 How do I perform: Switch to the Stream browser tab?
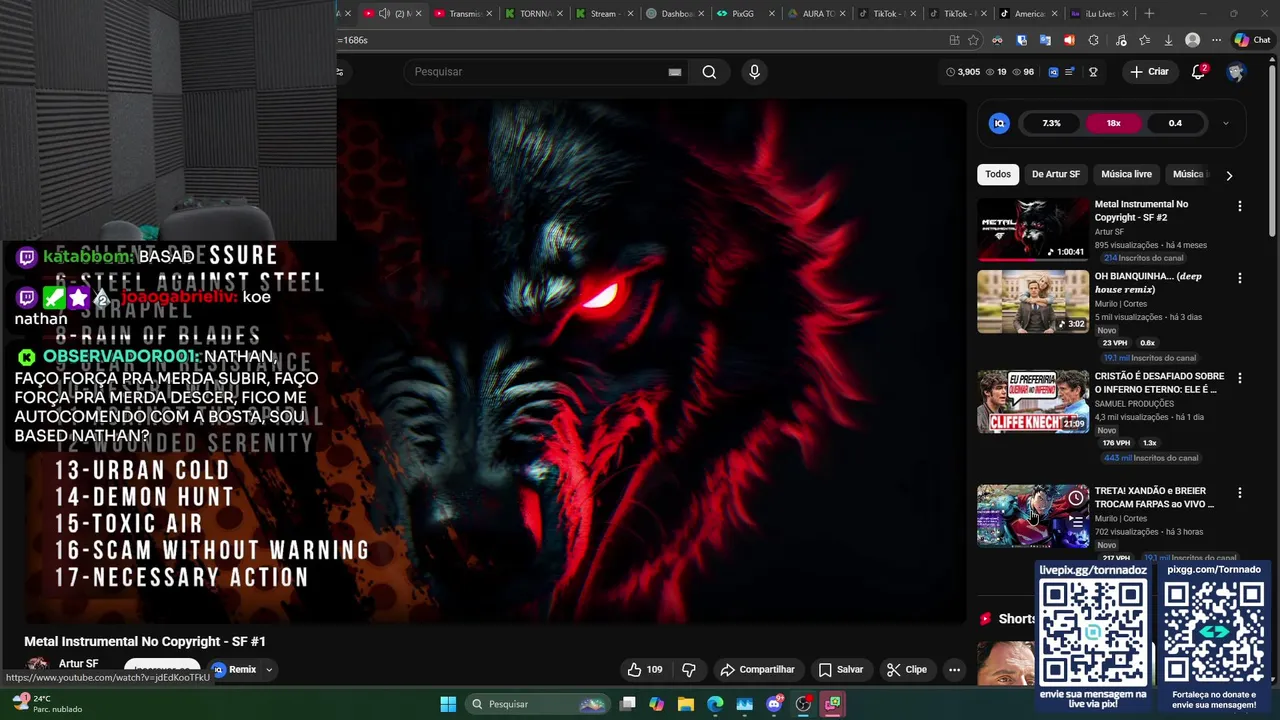(x=605, y=14)
